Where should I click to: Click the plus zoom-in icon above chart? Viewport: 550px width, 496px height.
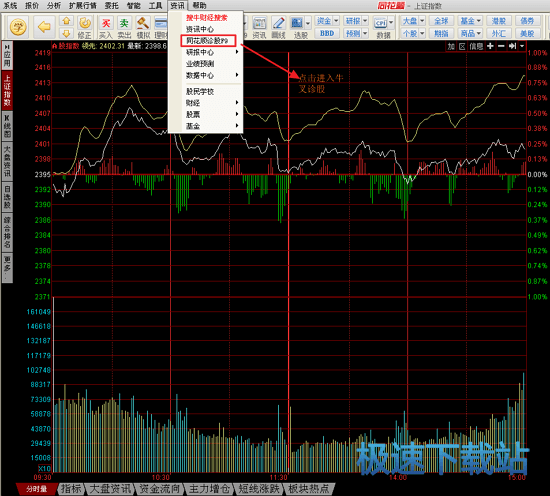pyautogui.click(x=490, y=46)
